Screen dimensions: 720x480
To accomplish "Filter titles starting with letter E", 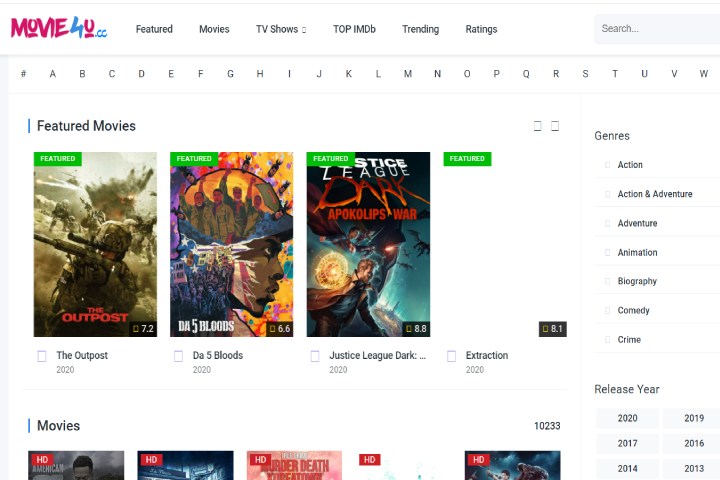I will (171, 73).
